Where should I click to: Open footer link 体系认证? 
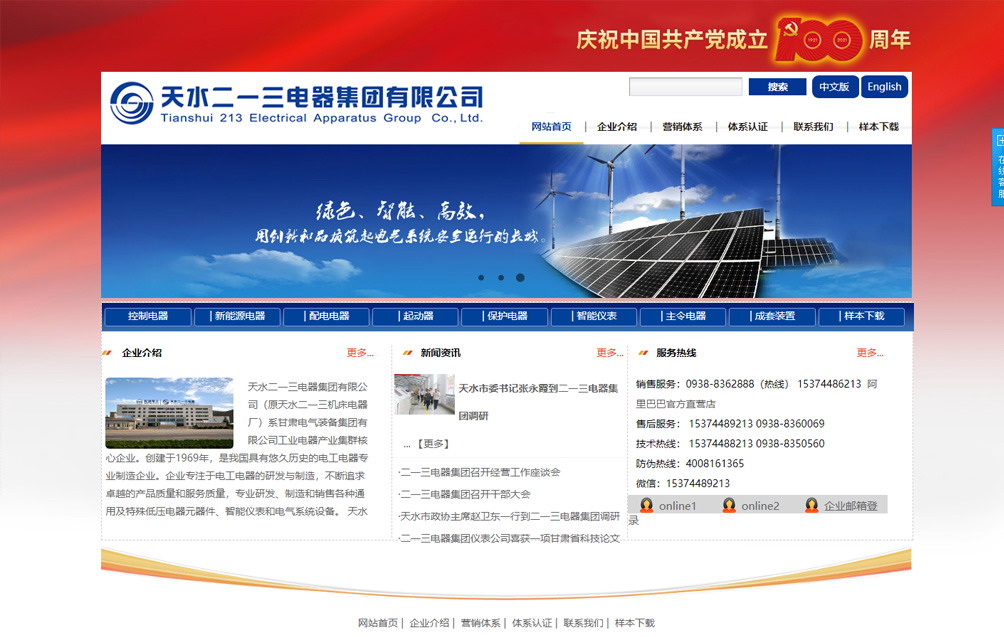pos(532,623)
